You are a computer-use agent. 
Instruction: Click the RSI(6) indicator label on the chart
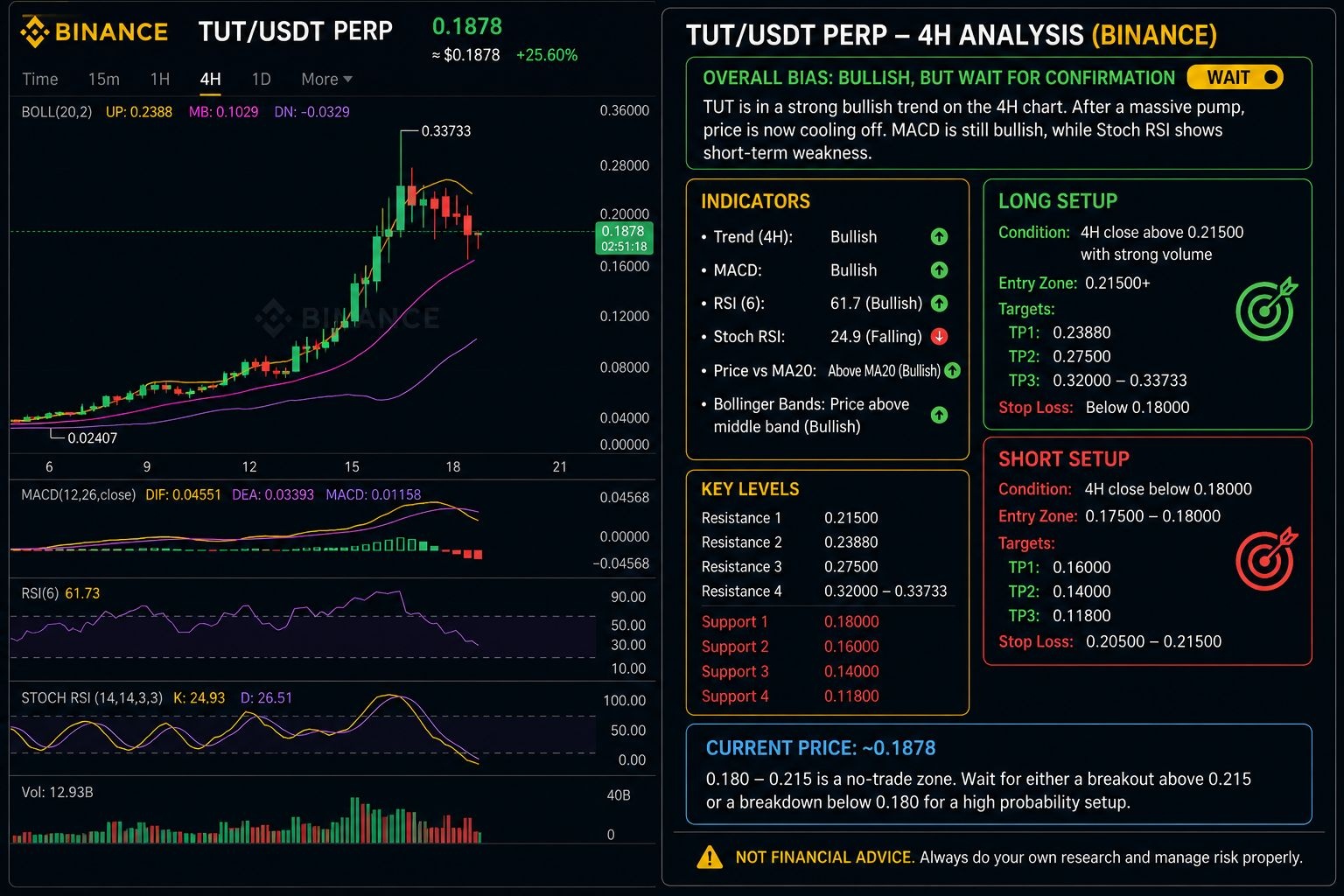(39, 593)
